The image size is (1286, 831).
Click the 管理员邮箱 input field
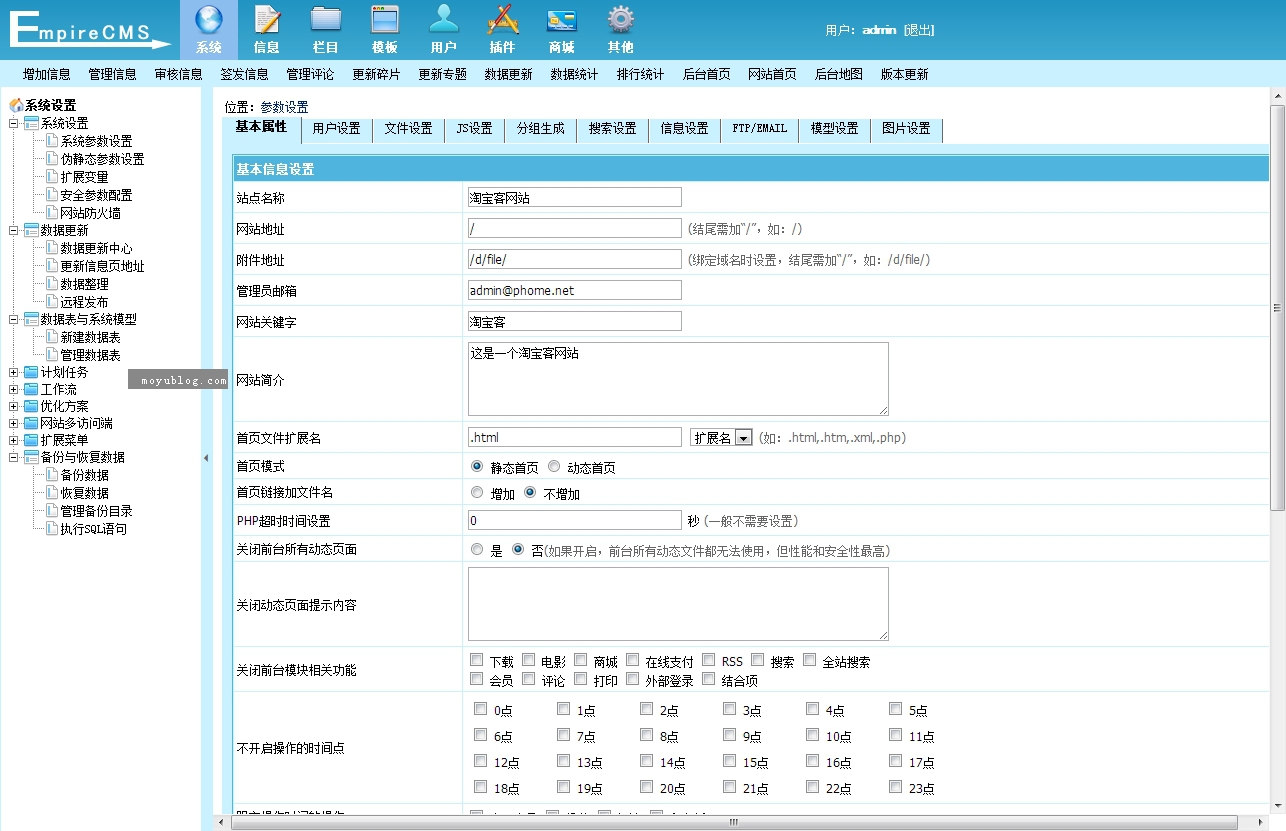(x=575, y=290)
